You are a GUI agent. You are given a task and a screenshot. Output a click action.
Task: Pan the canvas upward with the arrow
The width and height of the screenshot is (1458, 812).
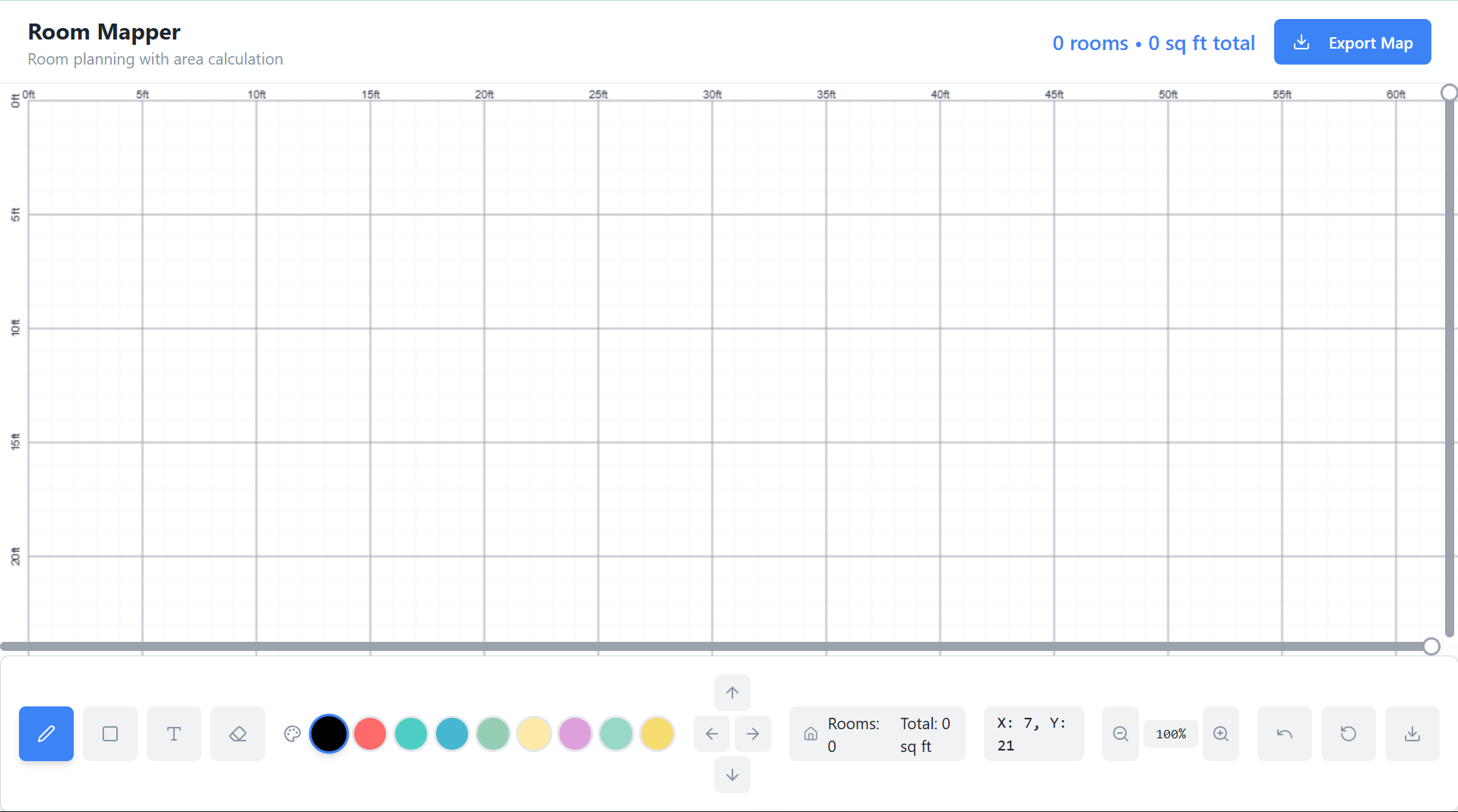(x=732, y=692)
